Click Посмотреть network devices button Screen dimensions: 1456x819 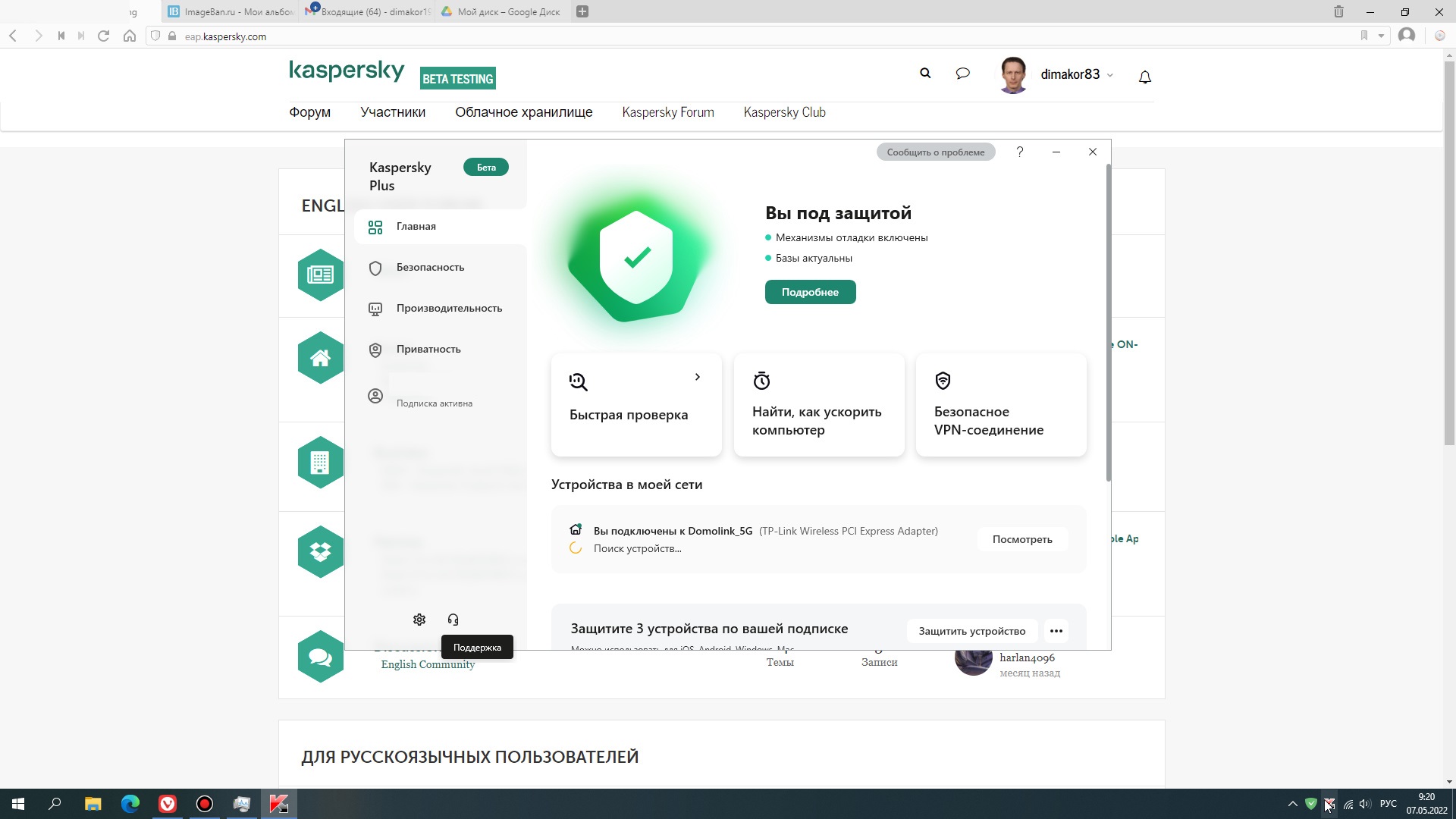[1022, 539]
